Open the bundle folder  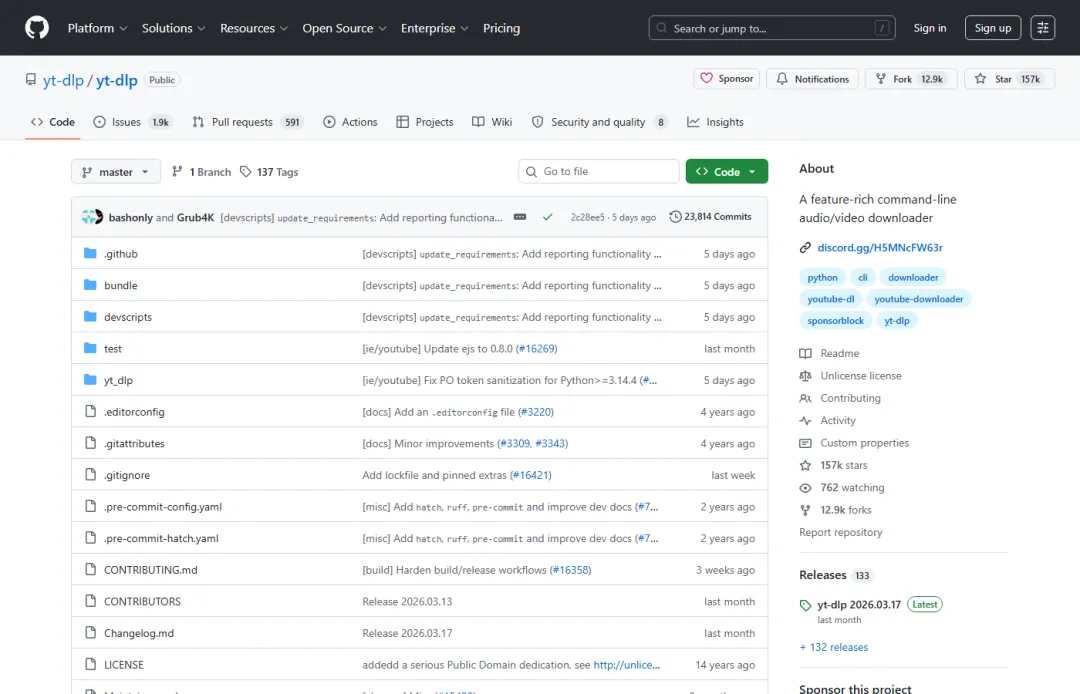pos(121,285)
